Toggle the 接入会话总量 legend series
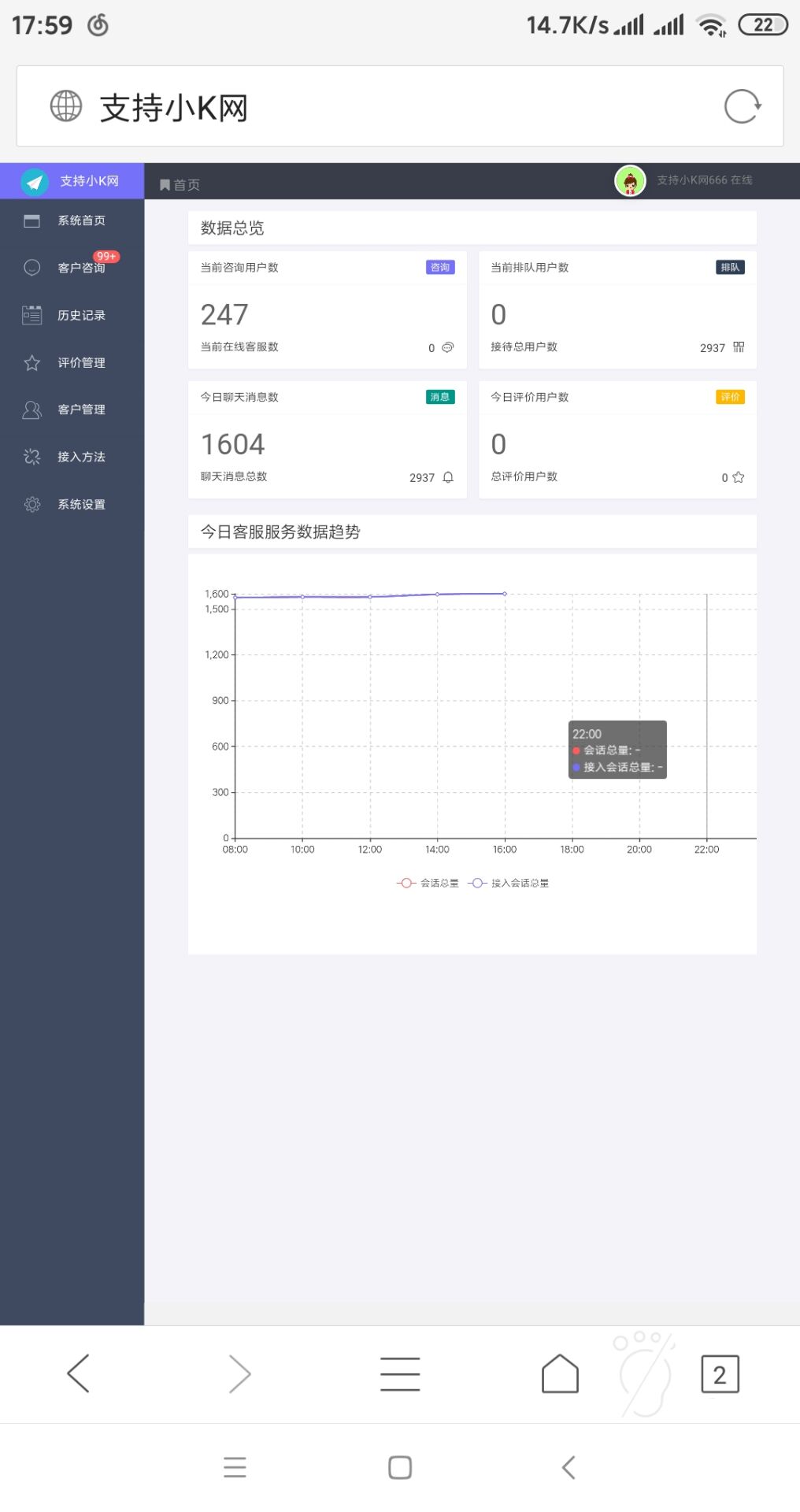 pyautogui.click(x=509, y=884)
